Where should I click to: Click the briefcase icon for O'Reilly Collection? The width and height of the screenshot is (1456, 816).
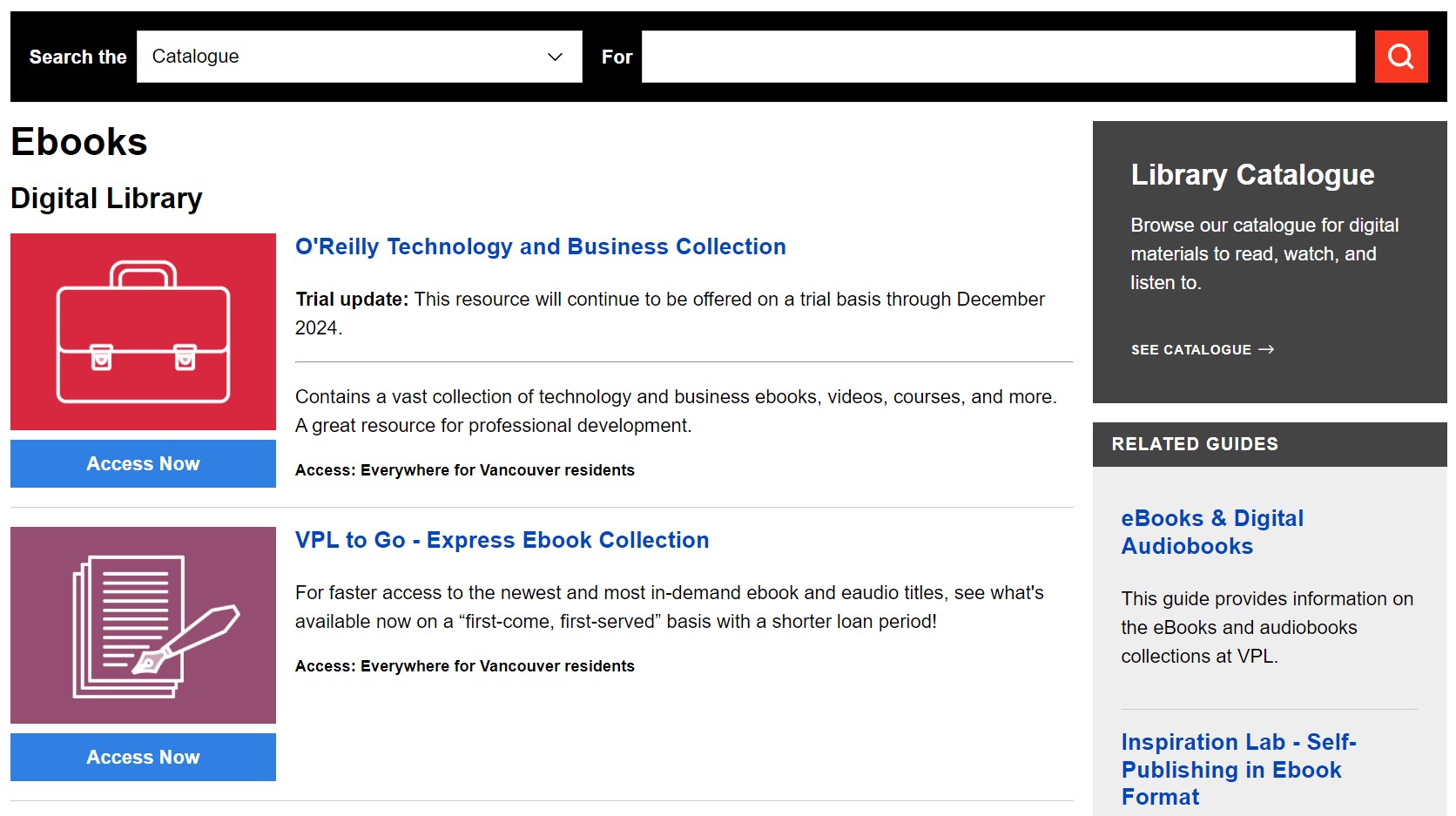[x=142, y=331]
